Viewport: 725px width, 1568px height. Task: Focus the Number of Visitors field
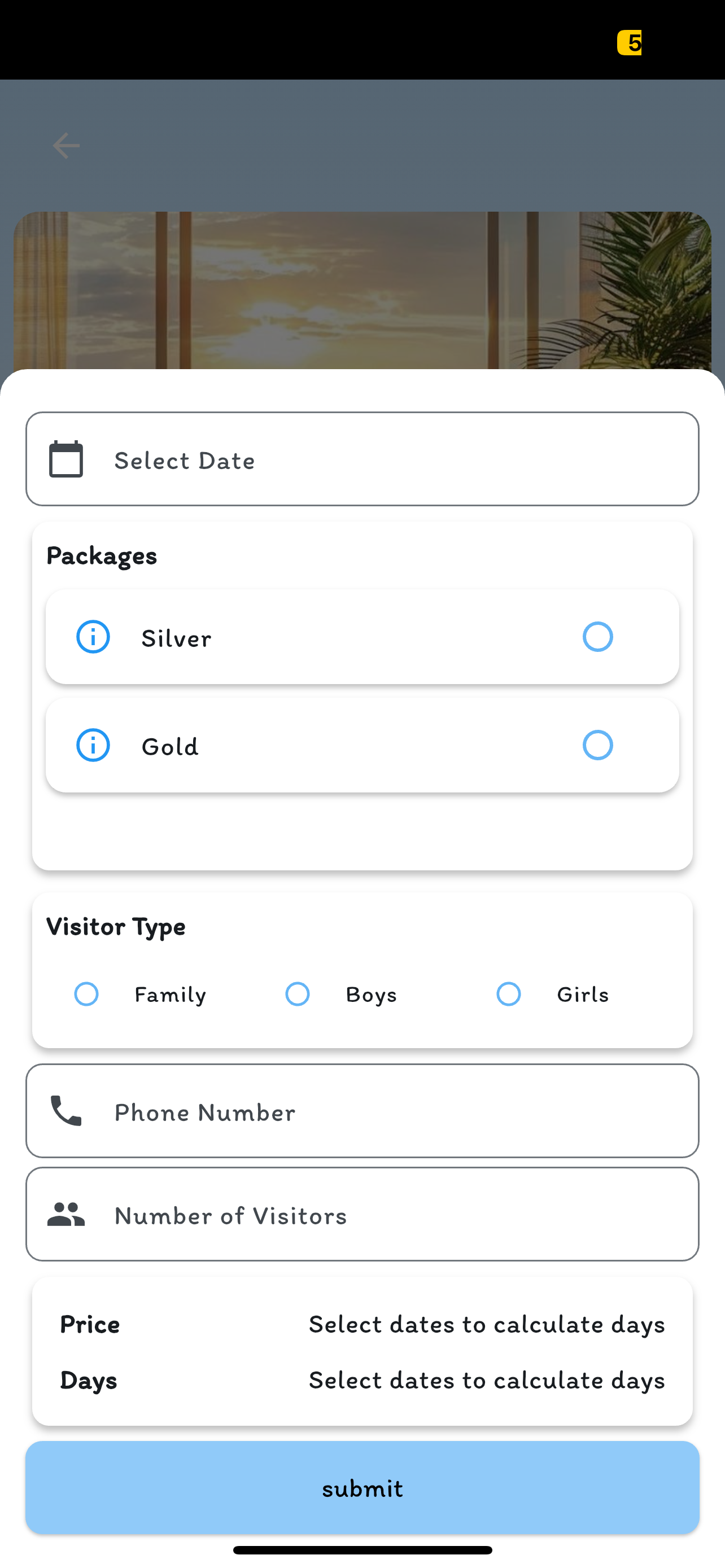coord(362,1214)
